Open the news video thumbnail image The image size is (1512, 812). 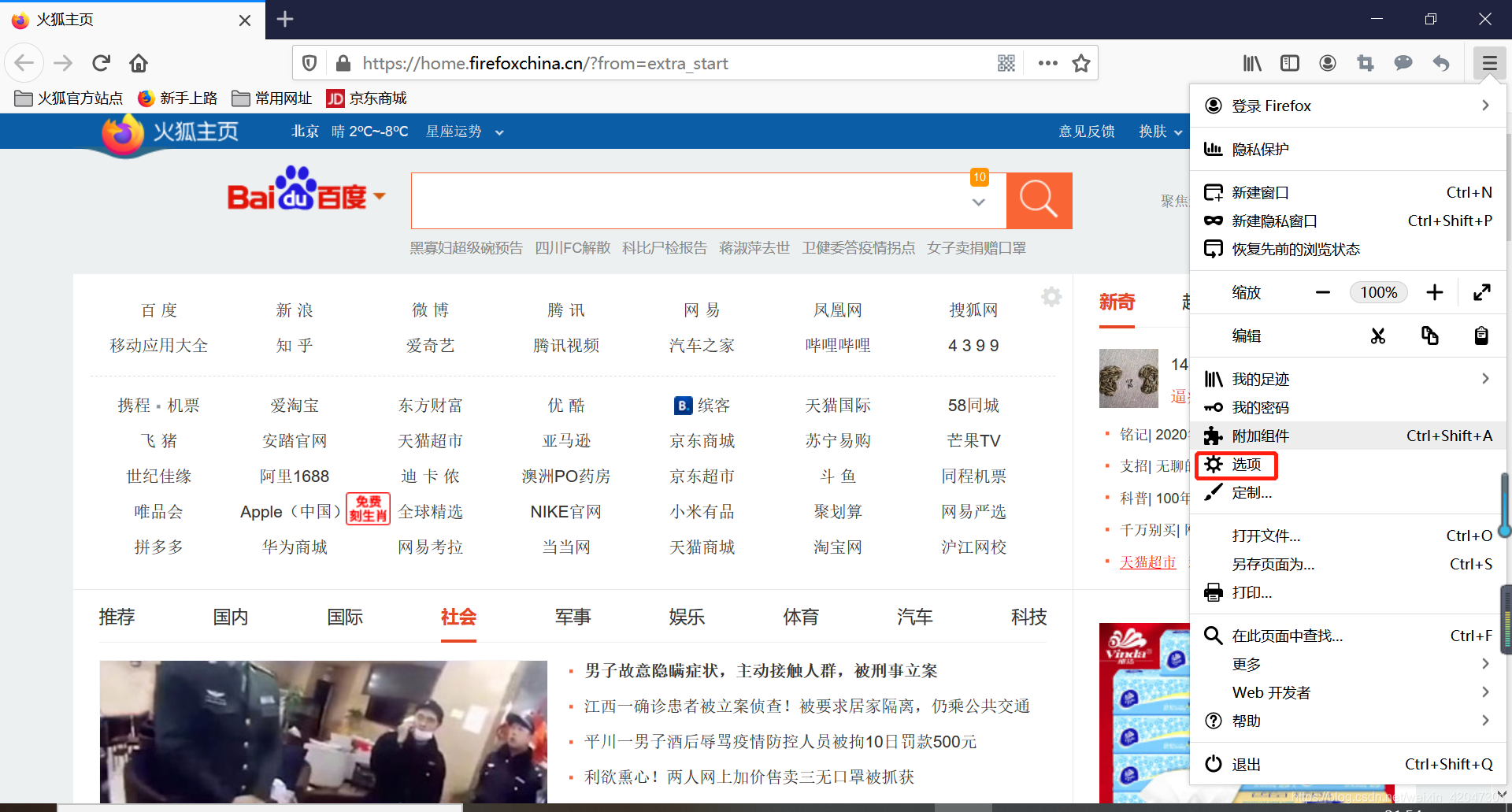click(323, 732)
